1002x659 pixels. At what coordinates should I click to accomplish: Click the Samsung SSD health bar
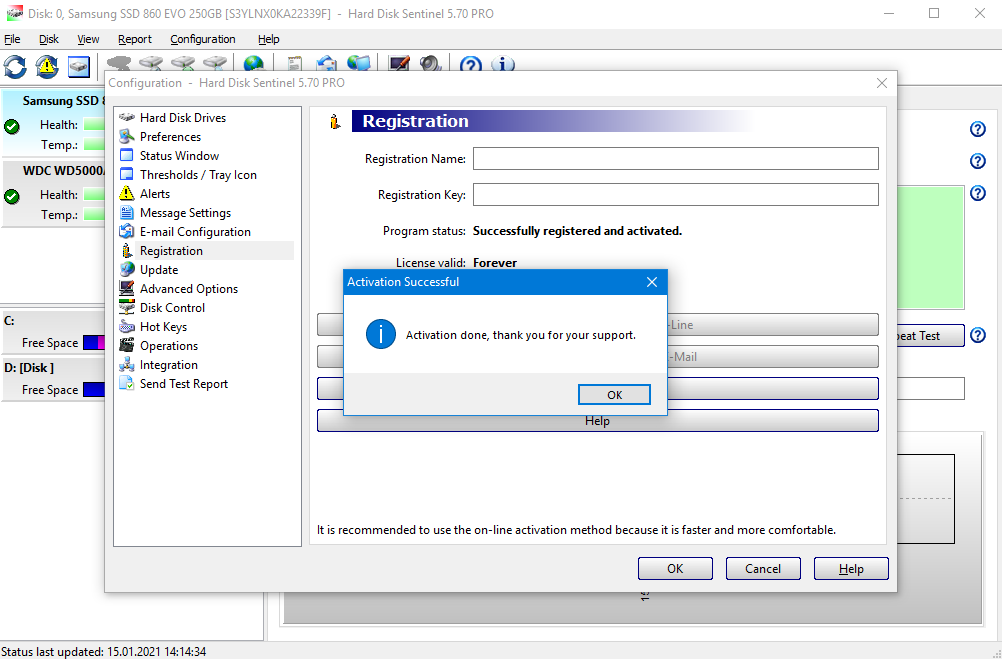[94, 125]
